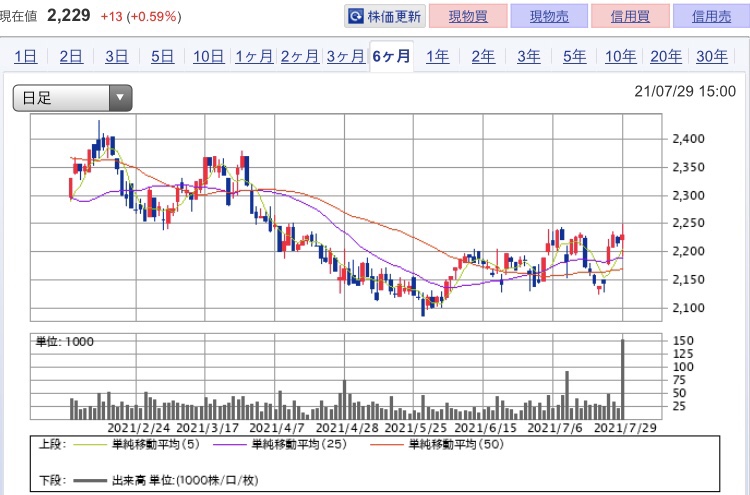Click the 現物売 button
This screenshot has width=750, height=495.
tap(549, 16)
